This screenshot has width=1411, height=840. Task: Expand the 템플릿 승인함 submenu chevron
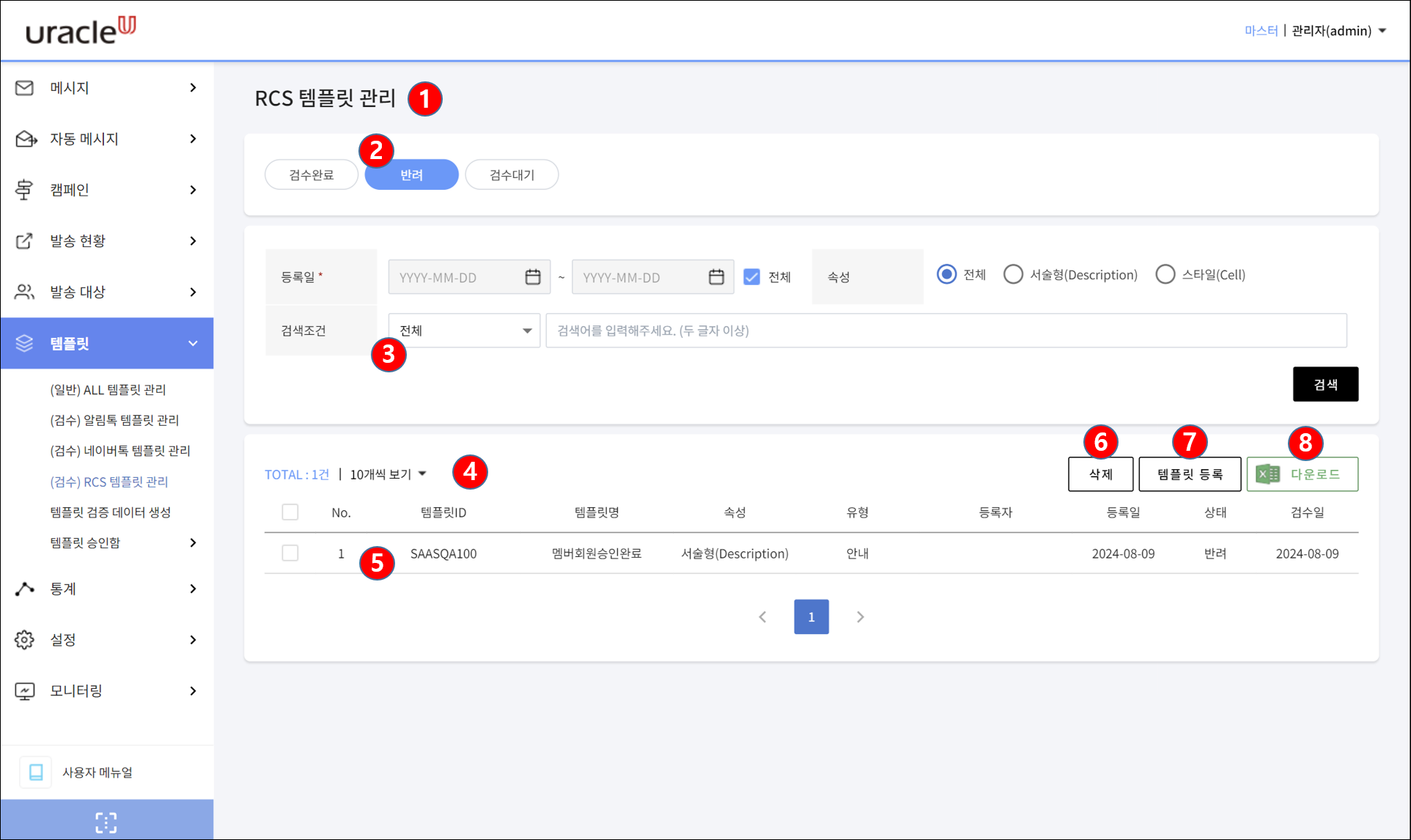coord(194,542)
